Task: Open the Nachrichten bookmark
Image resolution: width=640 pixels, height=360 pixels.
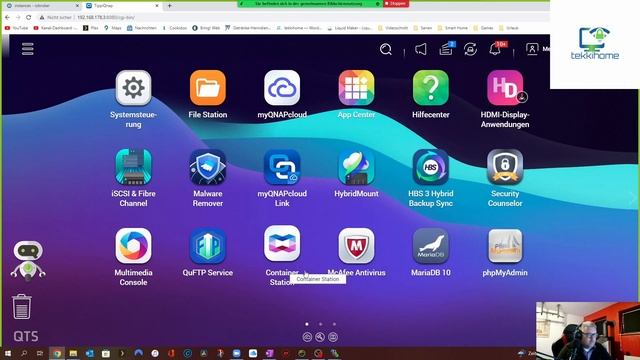Action: coord(142,28)
